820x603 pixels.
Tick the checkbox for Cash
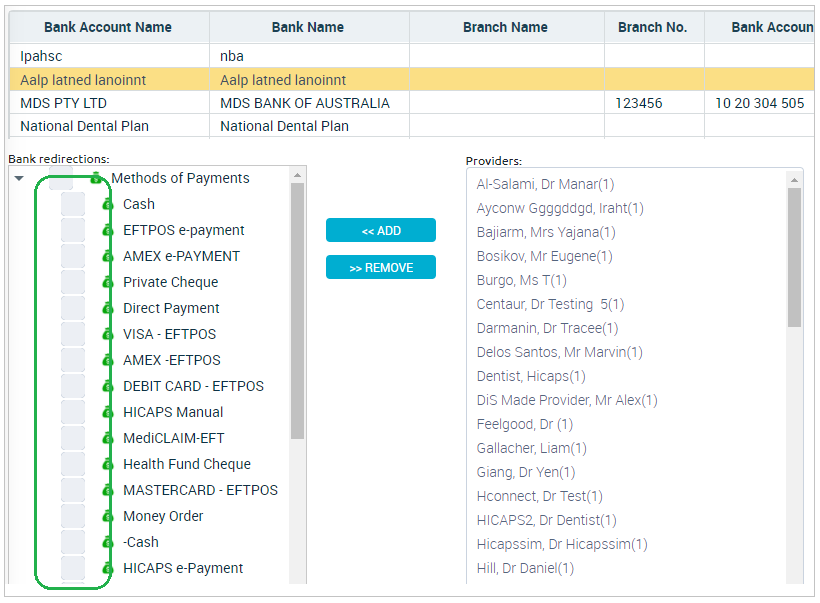(x=73, y=204)
